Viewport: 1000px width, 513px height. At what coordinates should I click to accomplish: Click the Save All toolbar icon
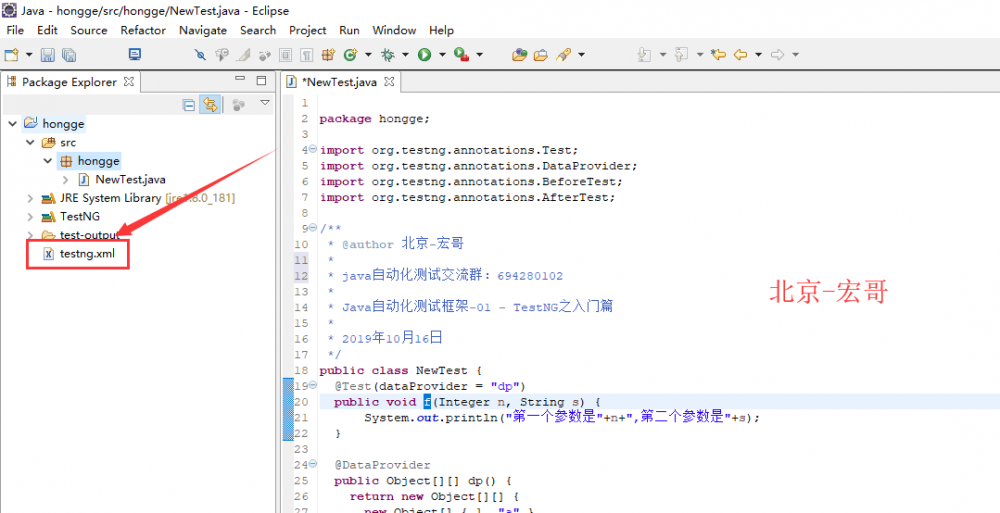69,55
